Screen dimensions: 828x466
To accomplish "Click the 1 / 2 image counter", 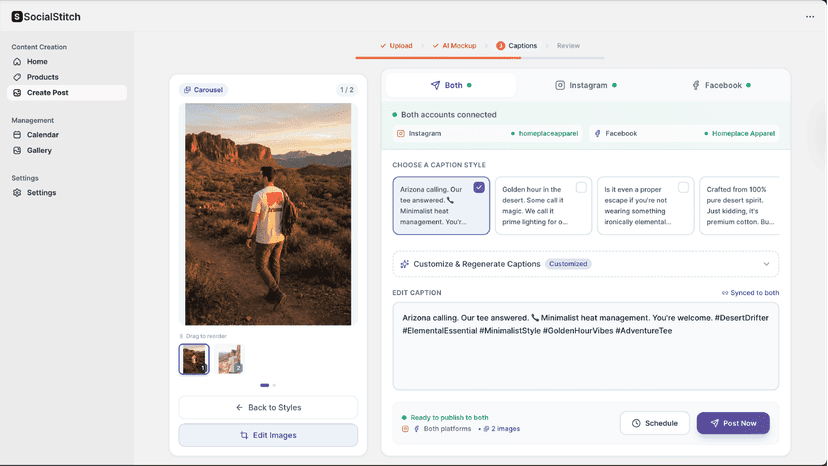I will [347, 90].
